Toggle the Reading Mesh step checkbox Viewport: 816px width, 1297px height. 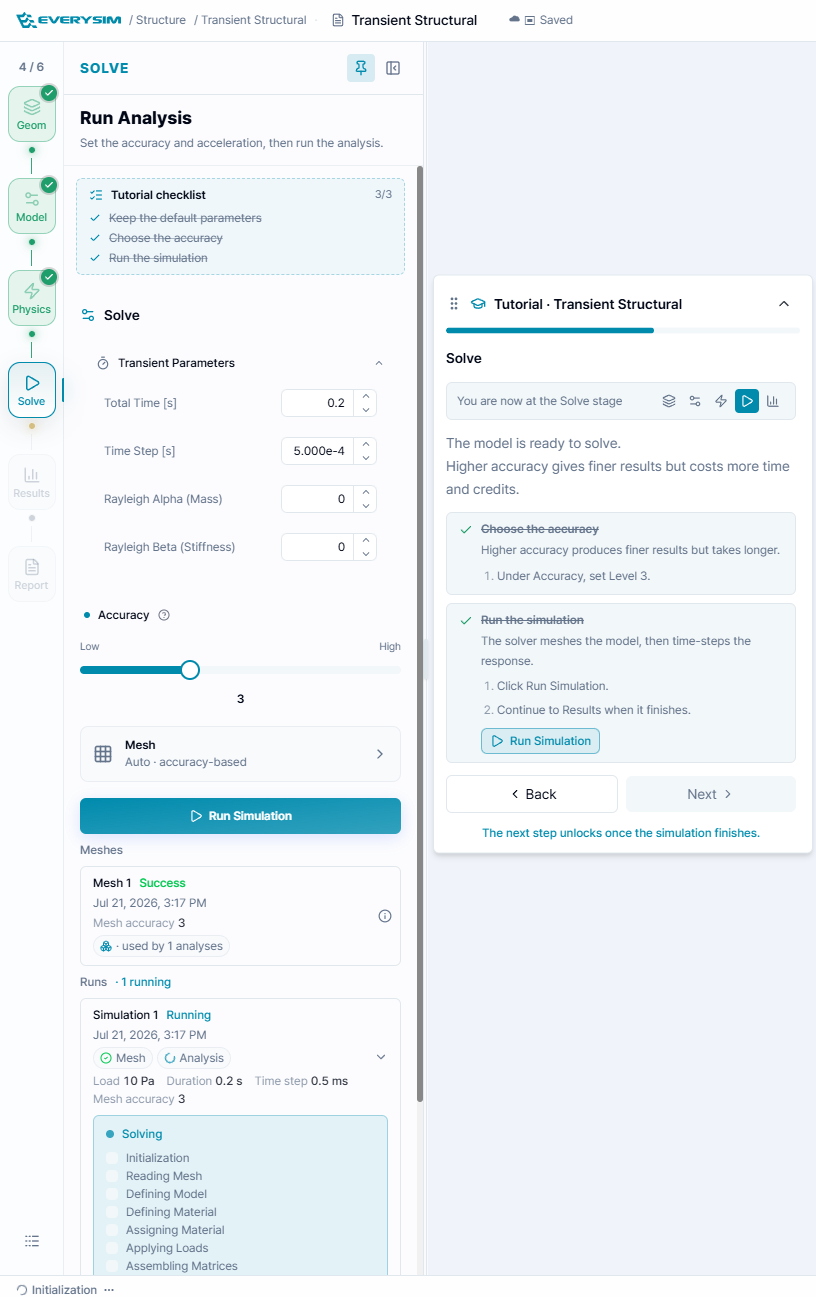pos(112,1176)
